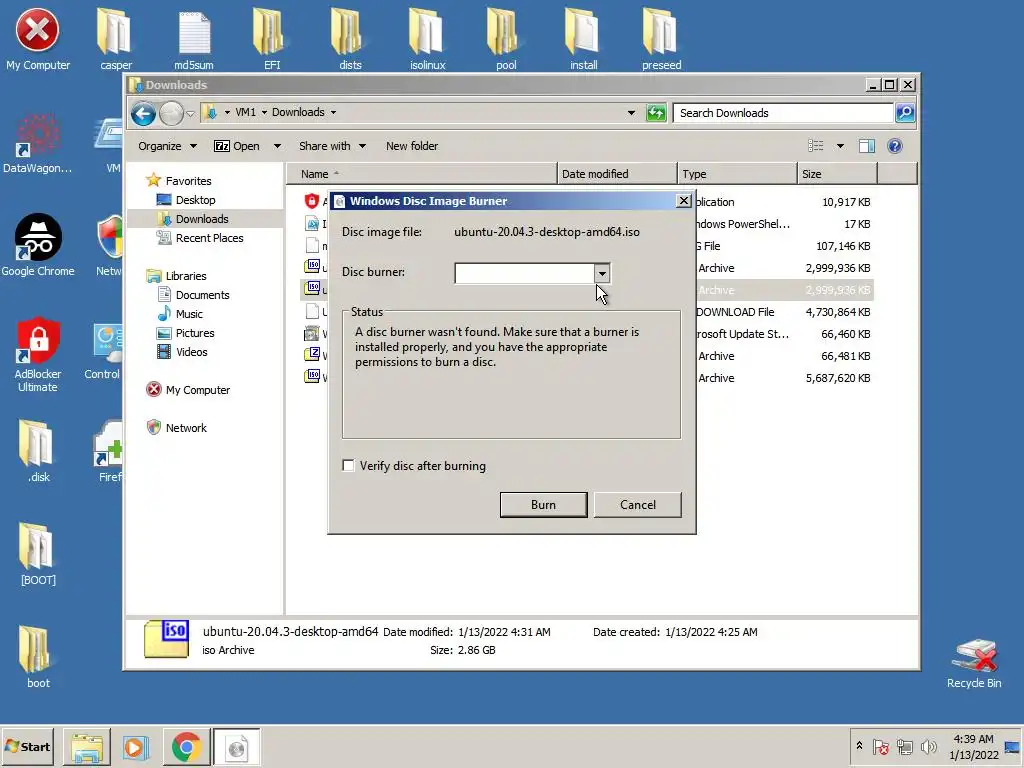Viewport: 1024px width, 768px height.
Task: Open Windows Explorer from taskbar
Action: pyautogui.click(x=86, y=747)
